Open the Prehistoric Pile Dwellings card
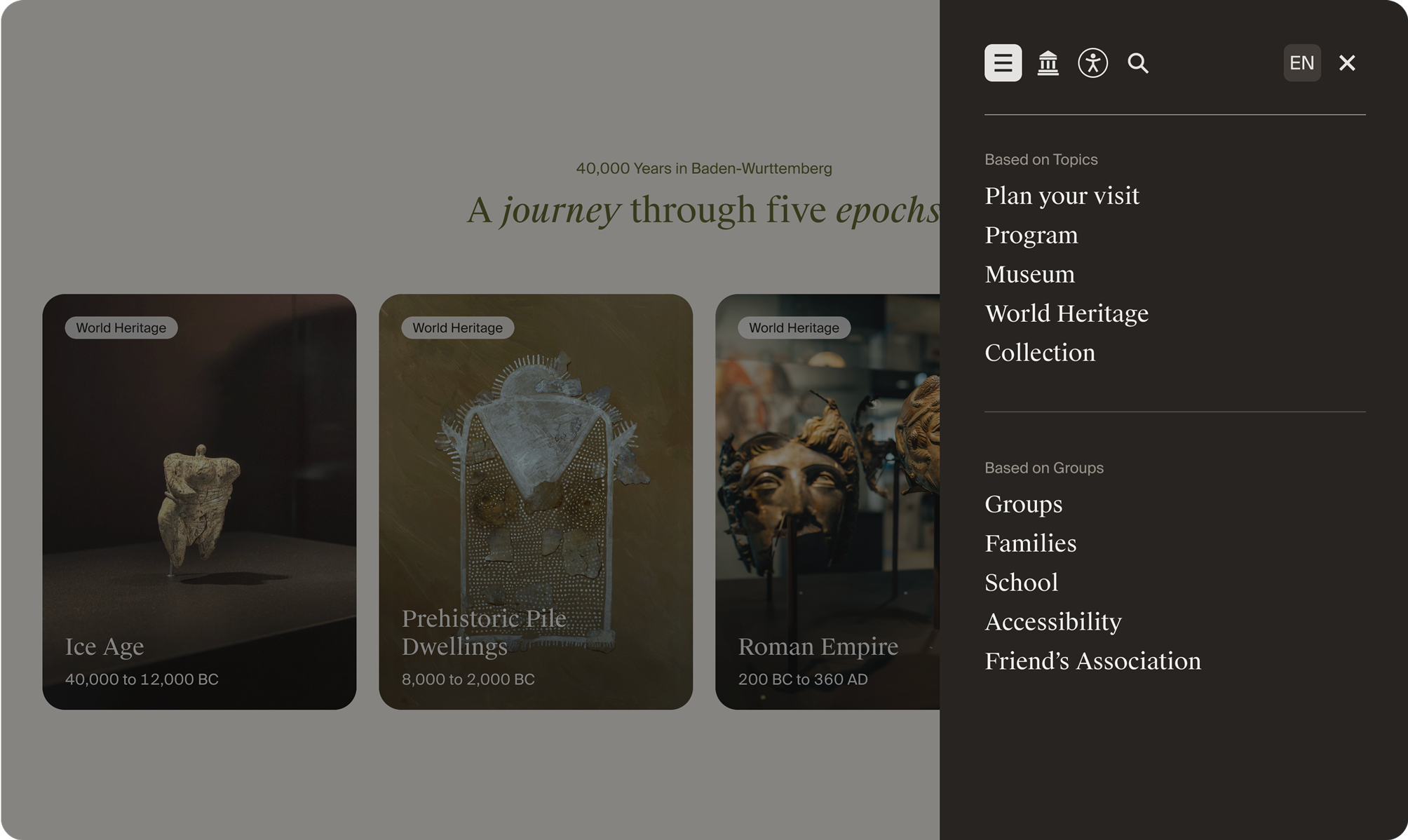Screen dimensions: 1408x840 536,501
